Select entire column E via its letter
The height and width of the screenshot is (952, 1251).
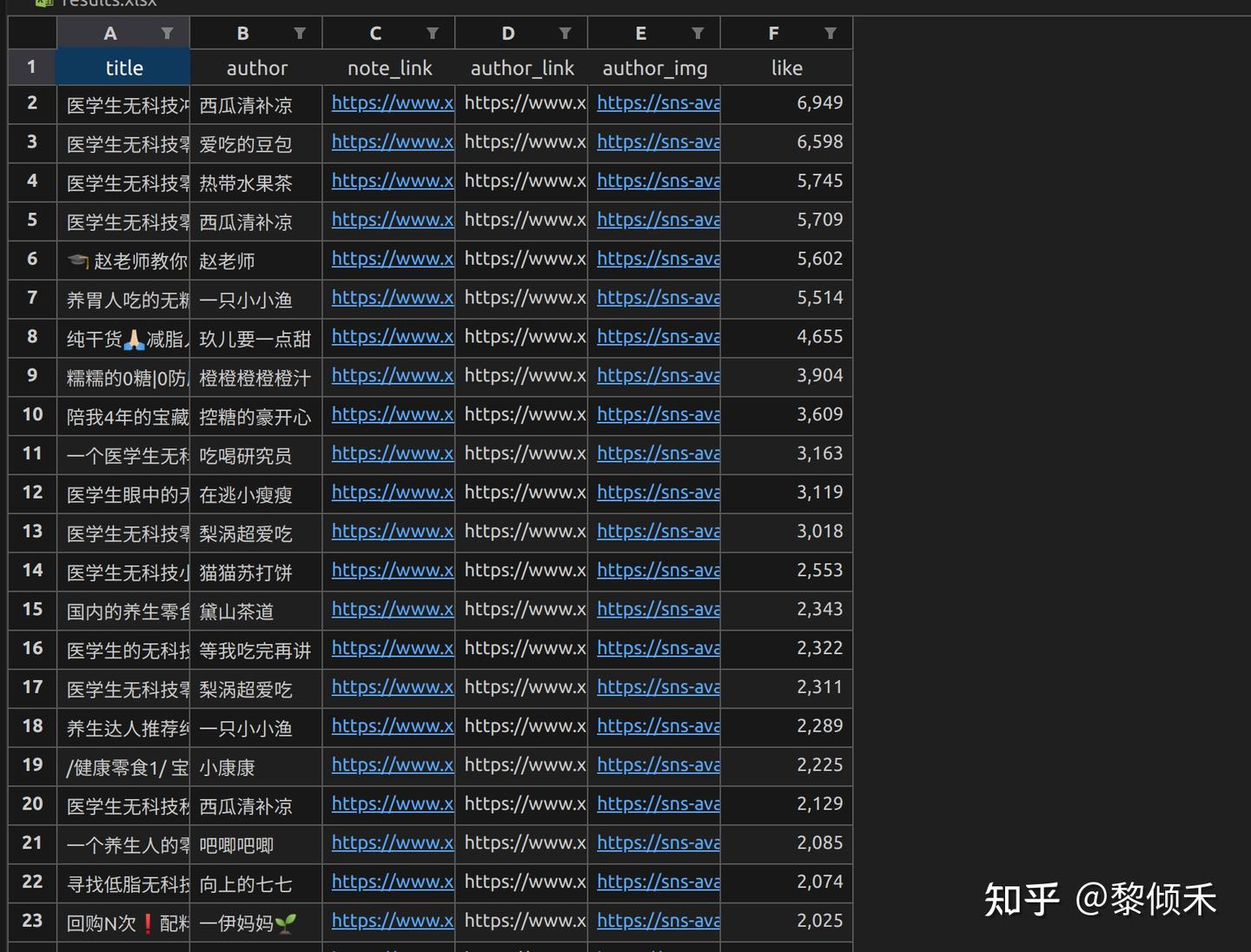(x=640, y=33)
